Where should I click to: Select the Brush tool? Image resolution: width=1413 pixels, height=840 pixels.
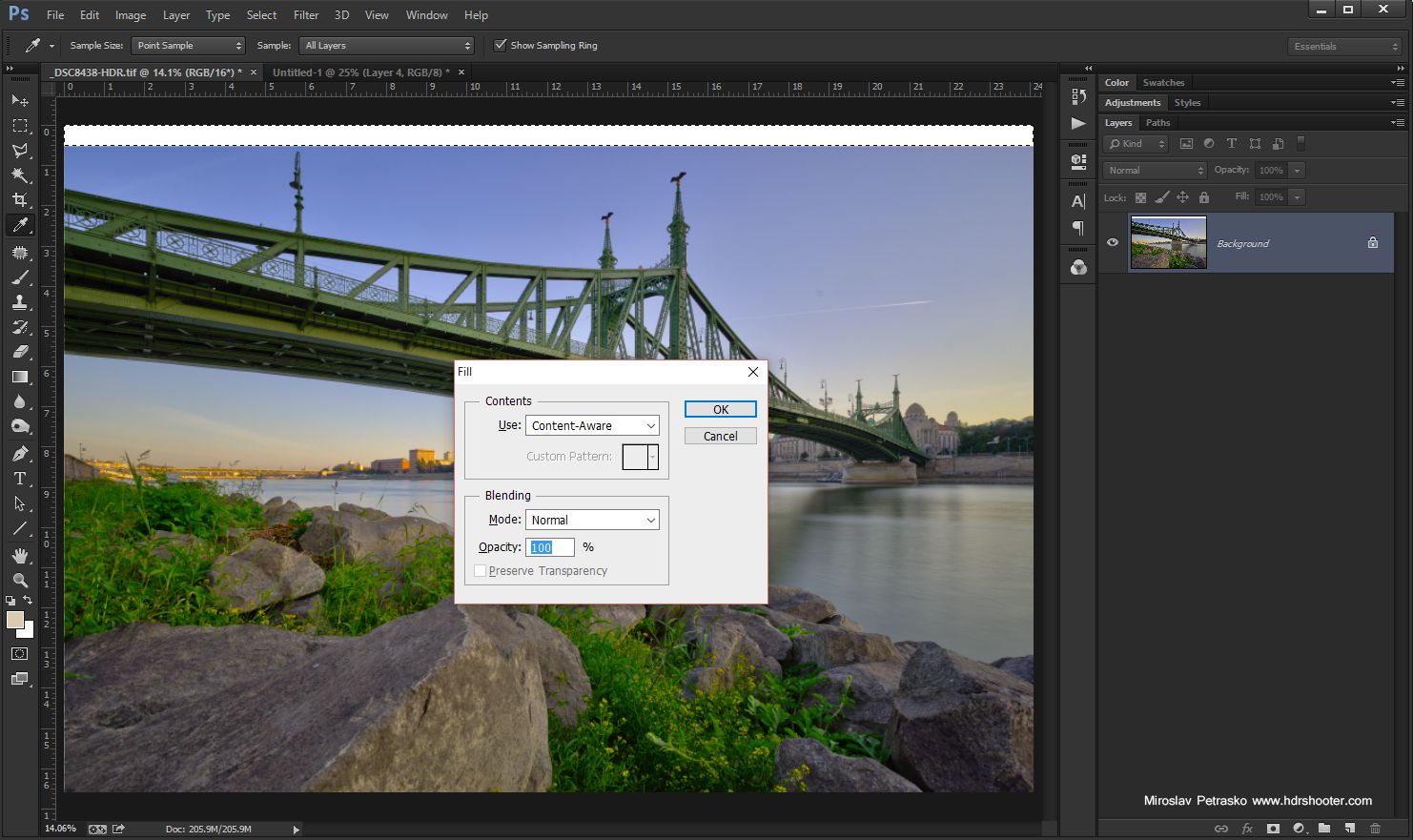pos(21,277)
